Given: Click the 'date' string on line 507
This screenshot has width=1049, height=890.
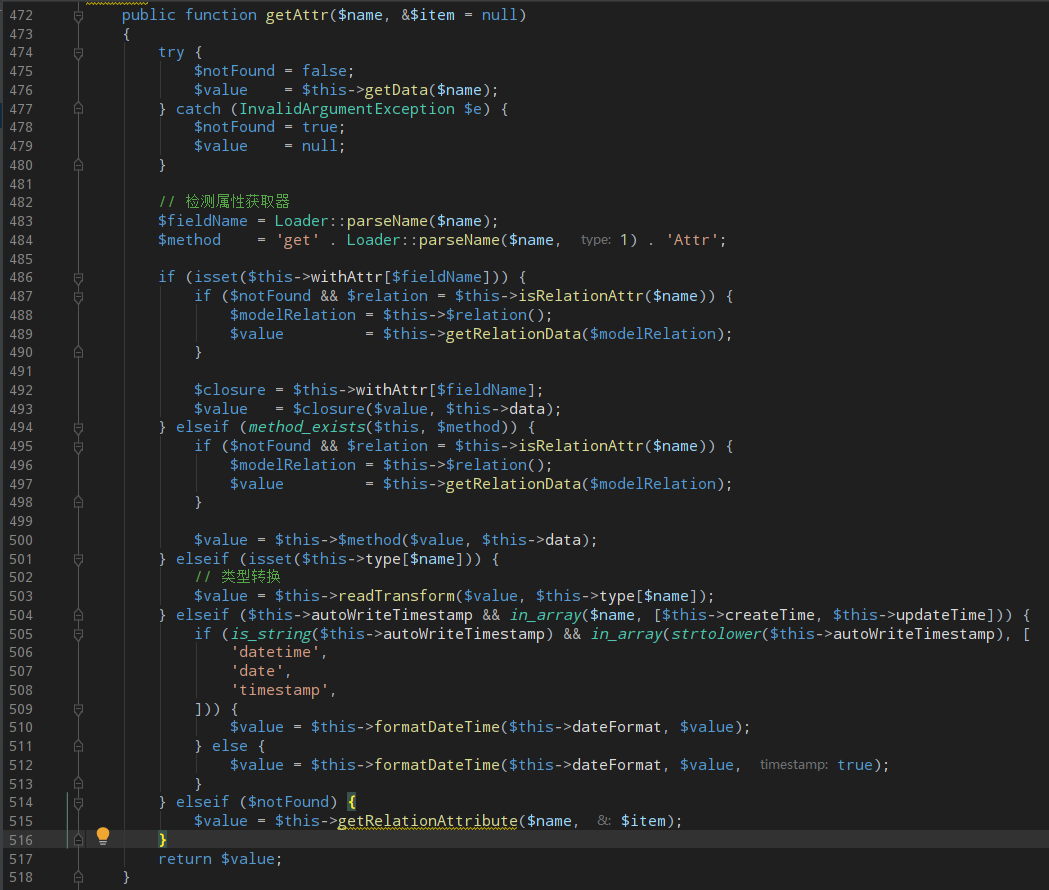Looking at the screenshot, I should coord(257,671).
